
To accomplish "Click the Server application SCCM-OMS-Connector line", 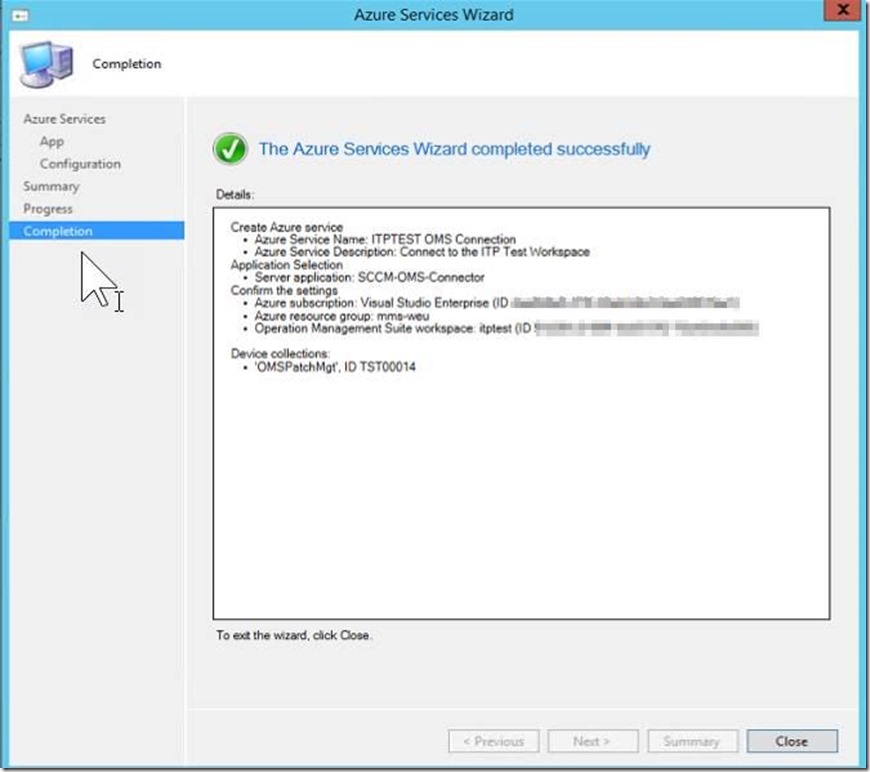I will tap(369, 277).
